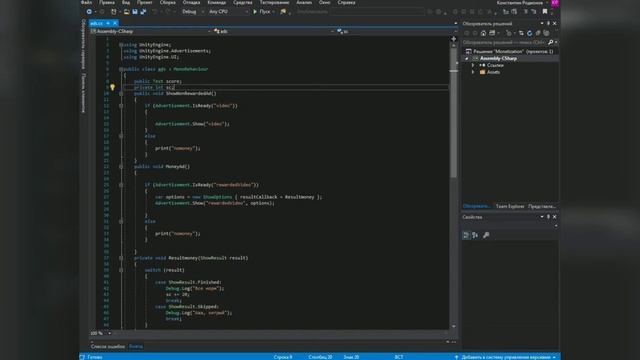Open the ads class navigation dropdown
The height and width of the screenshot is (360, 640).
(273, 31)
